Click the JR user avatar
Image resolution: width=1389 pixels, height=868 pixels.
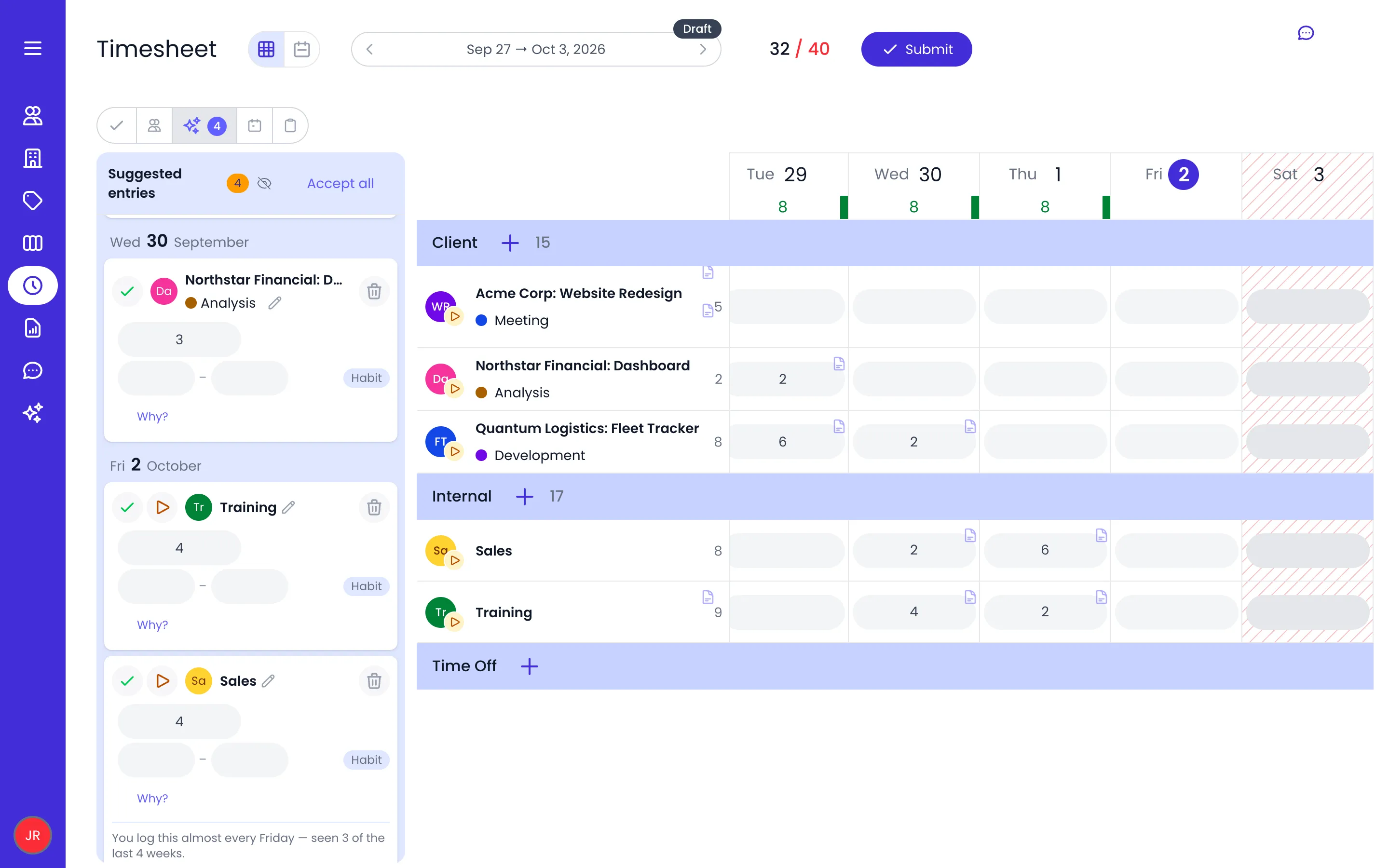33,835
